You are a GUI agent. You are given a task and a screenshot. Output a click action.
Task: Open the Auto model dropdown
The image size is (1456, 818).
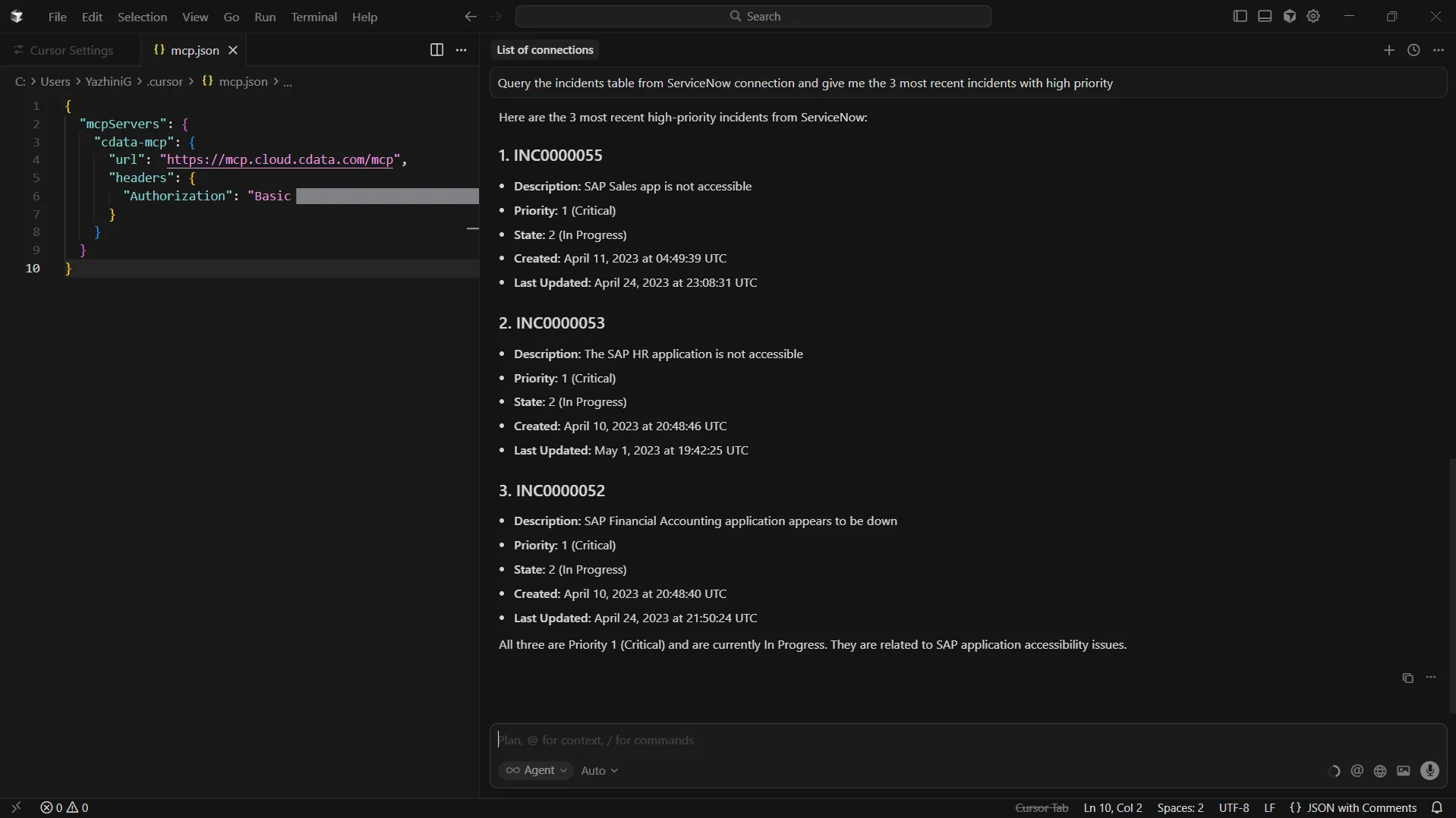599,770
